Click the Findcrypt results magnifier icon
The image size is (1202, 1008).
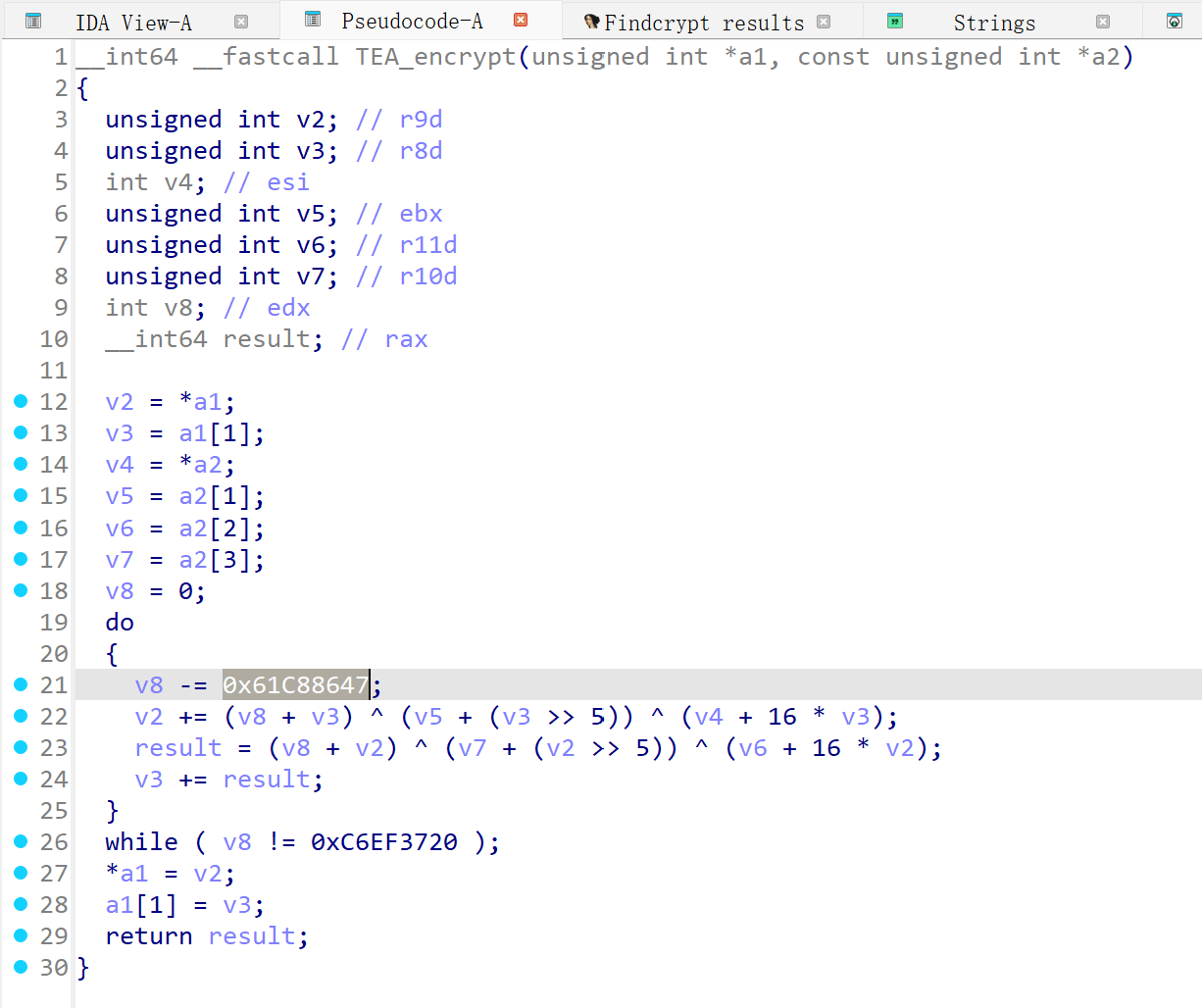pyautogui.click(x=592, y=20)
